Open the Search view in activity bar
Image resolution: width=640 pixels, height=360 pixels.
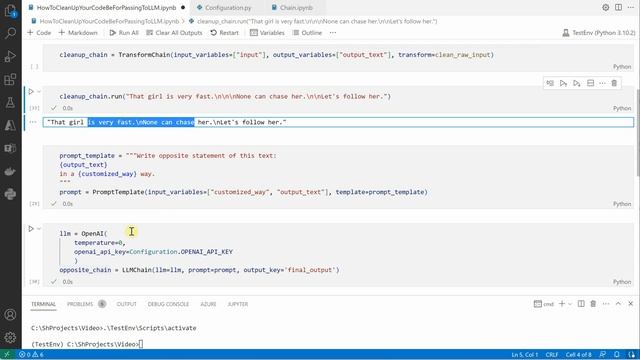pos(10,33)
